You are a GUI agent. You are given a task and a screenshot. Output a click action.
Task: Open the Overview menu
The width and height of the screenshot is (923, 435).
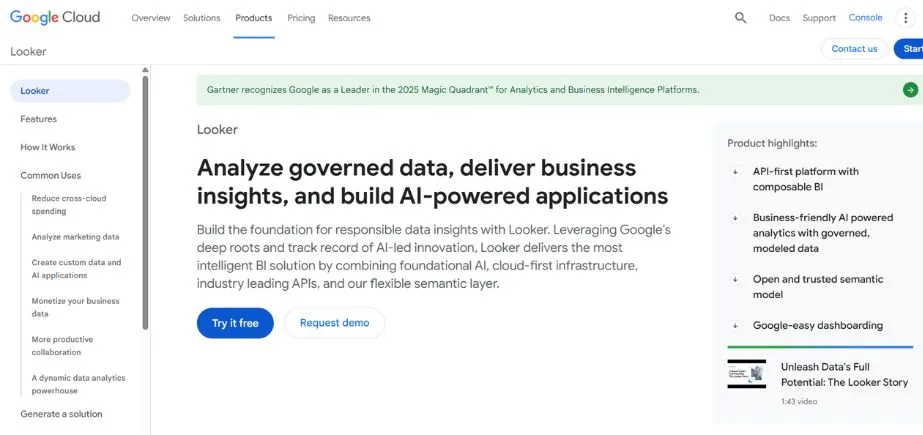click(x=151, y=18)
